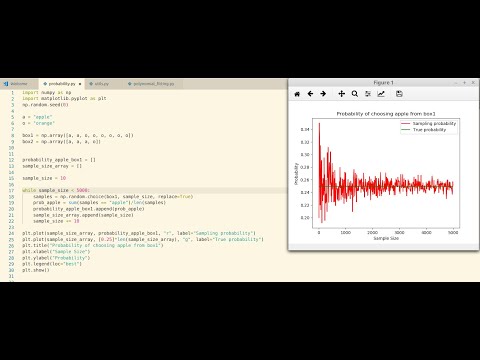Maximize the Figure 1 window
Viewport: 480px width, 360px height.
tap(464, 83)
